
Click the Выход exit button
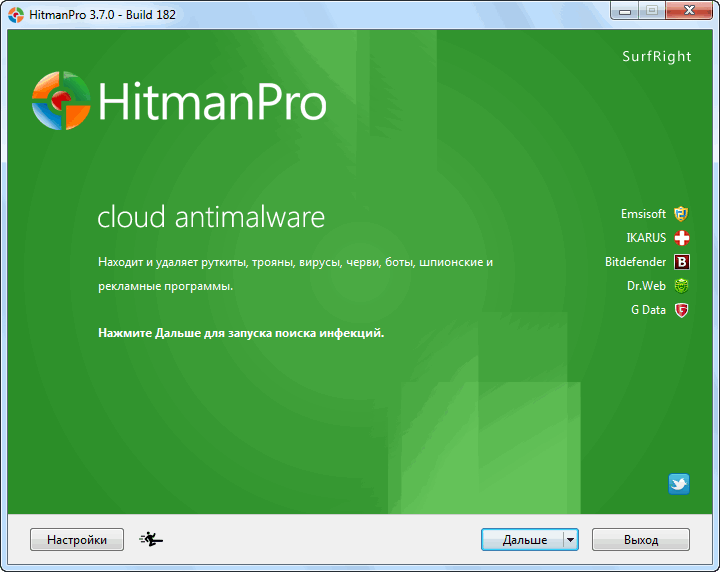(x=641, y=539)
